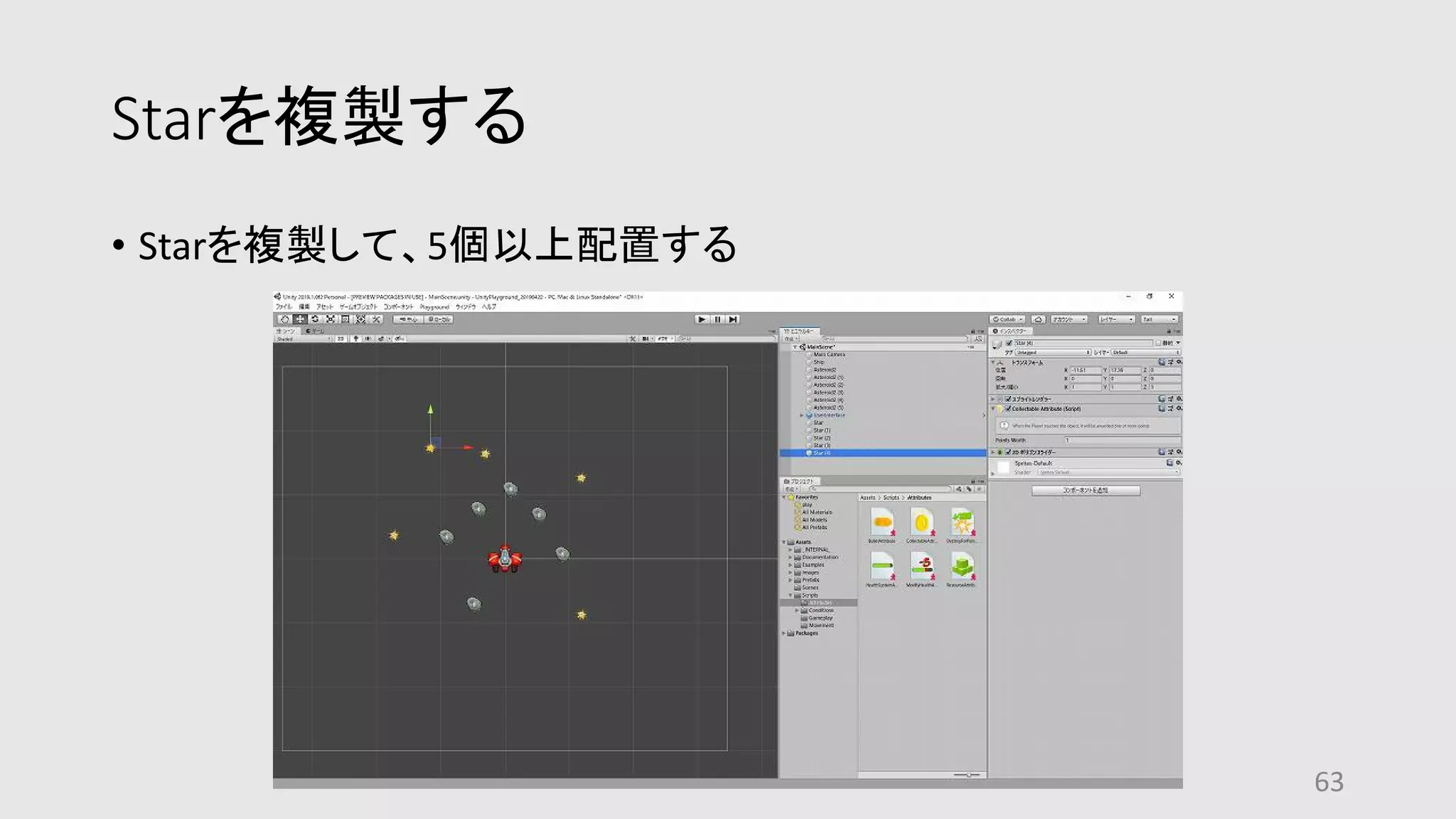Toggle Pivot/Center handle position button
Image resolution: width=1456 pixels, height=819 pixels.
point(408,319)
